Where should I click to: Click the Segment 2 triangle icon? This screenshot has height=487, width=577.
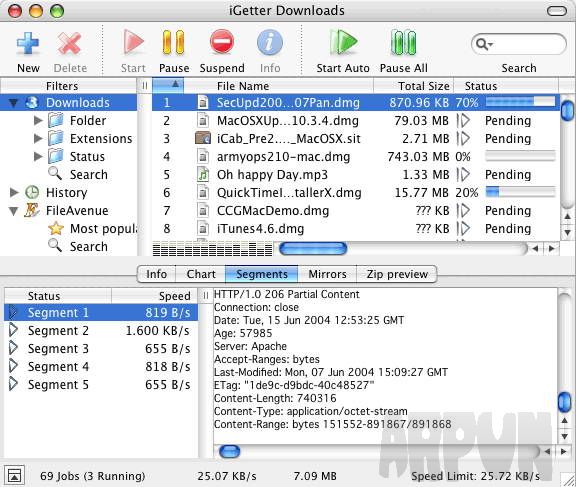click(13, 330)
